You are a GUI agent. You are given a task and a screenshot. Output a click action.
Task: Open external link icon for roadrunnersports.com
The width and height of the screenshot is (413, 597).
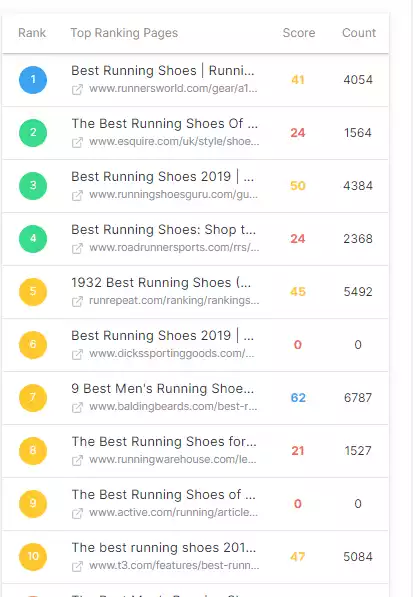click(77, 249)
